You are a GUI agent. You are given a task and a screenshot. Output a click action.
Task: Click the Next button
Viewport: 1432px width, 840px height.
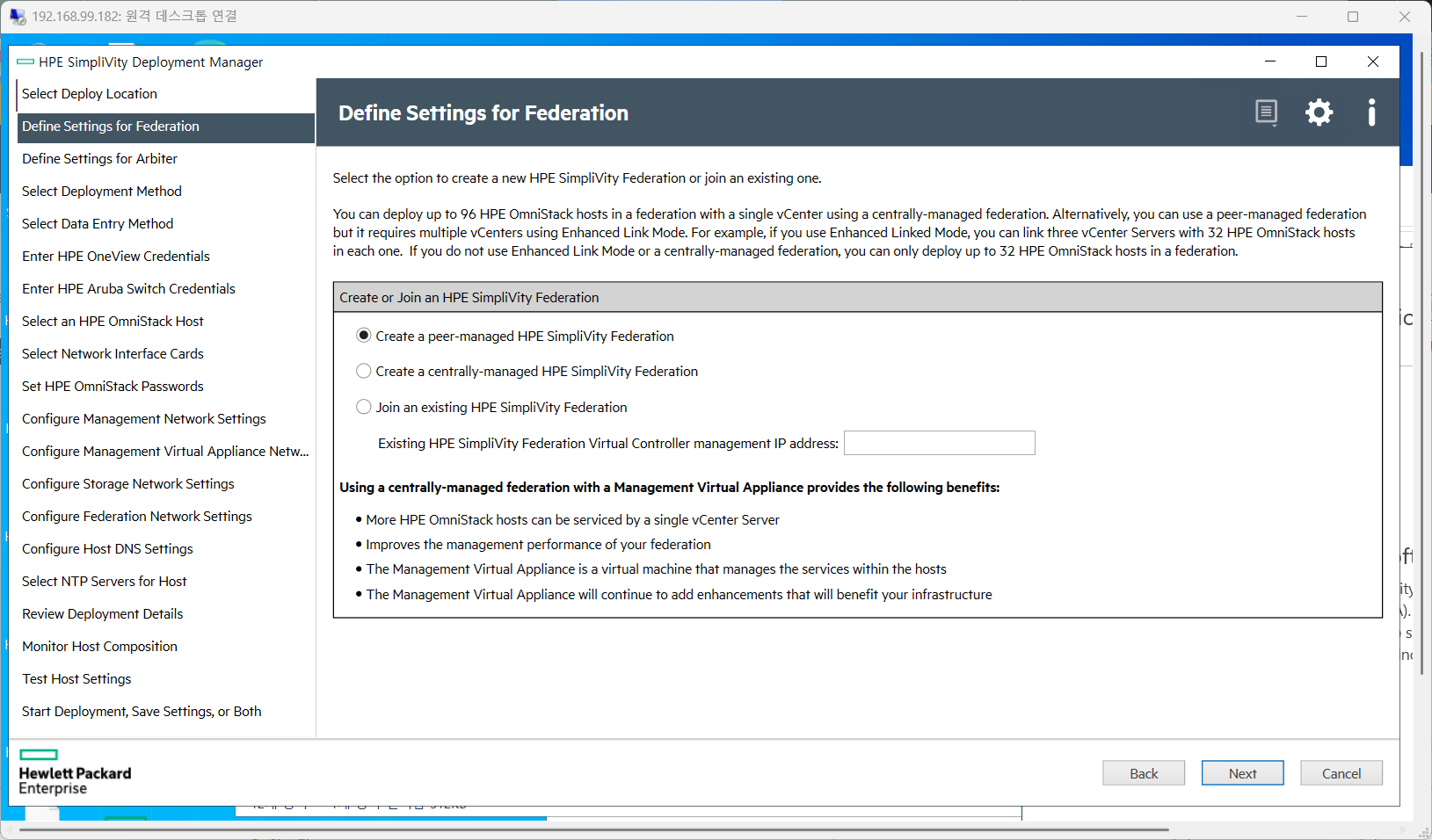click(x=1242, y=773)
